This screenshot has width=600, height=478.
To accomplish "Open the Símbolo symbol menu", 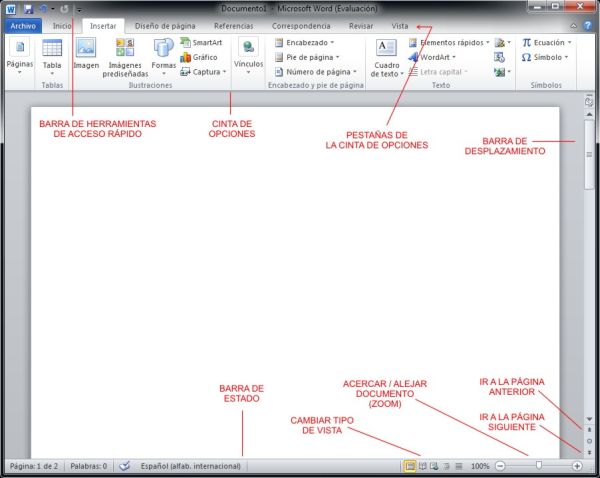I will point(545,57).
